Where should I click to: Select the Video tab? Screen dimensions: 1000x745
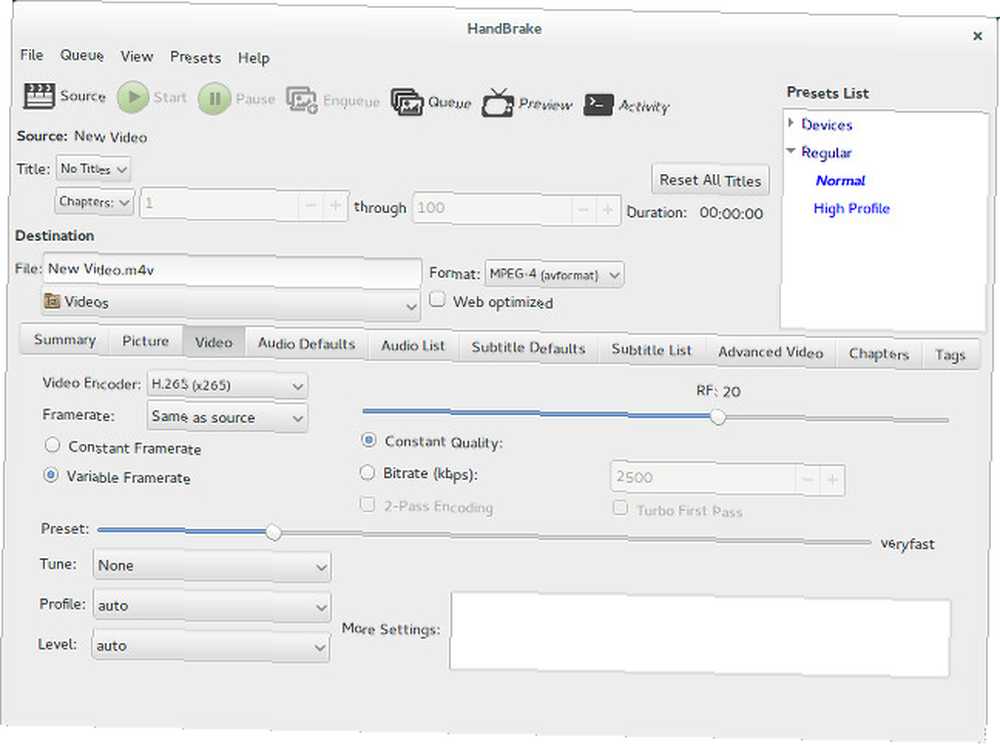pyautogui.click(x=214, y=343)
